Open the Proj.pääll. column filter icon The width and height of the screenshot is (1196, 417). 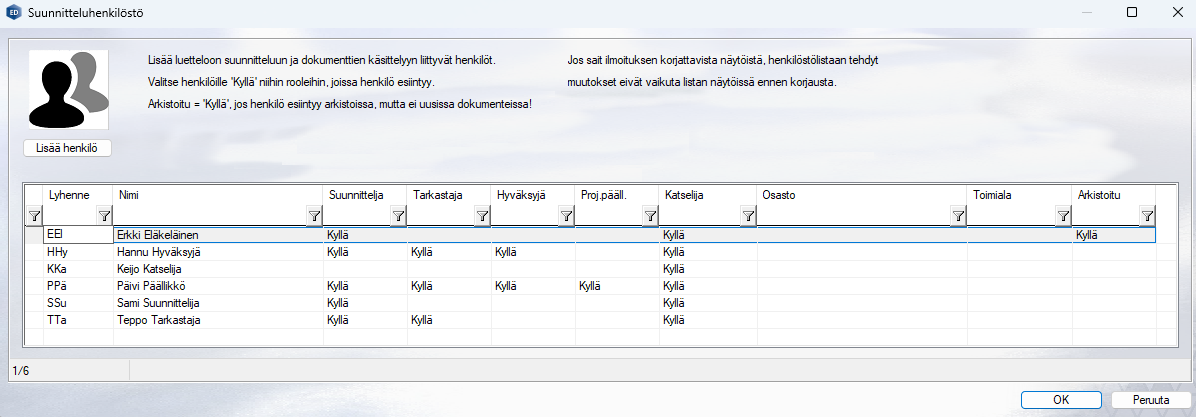[650, 215]
